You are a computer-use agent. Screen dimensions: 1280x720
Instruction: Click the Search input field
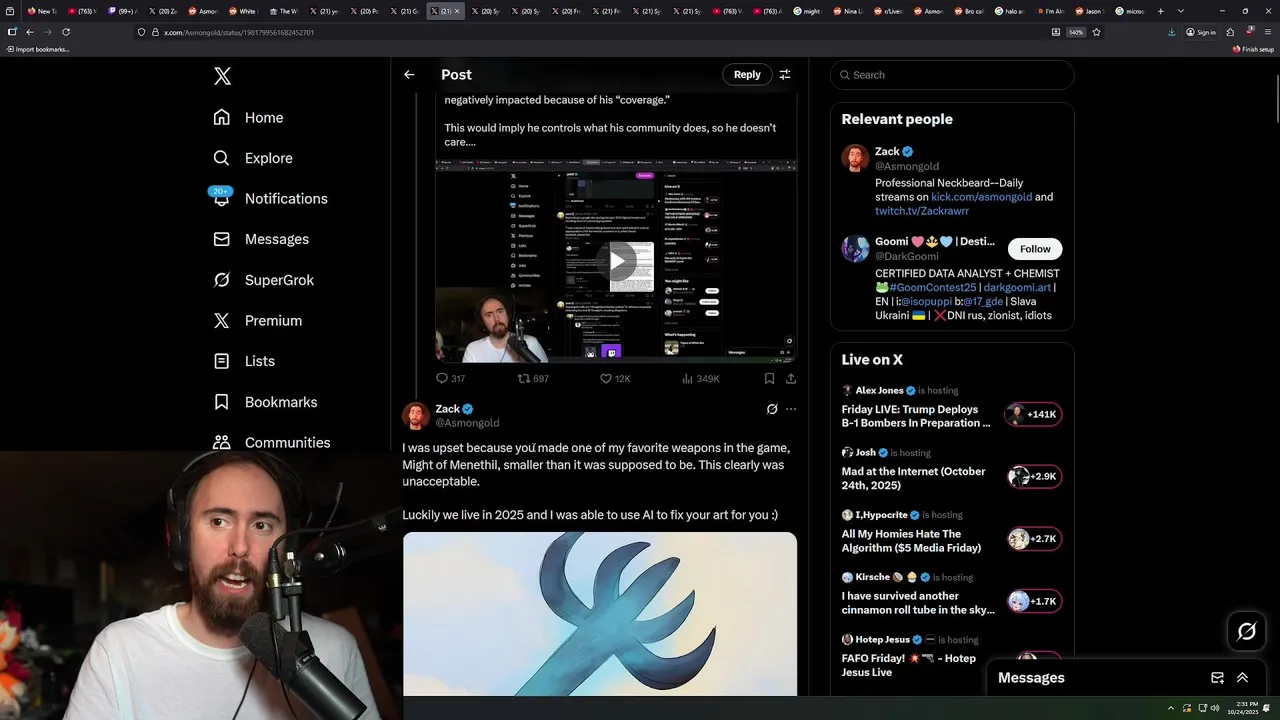[952, 75]
